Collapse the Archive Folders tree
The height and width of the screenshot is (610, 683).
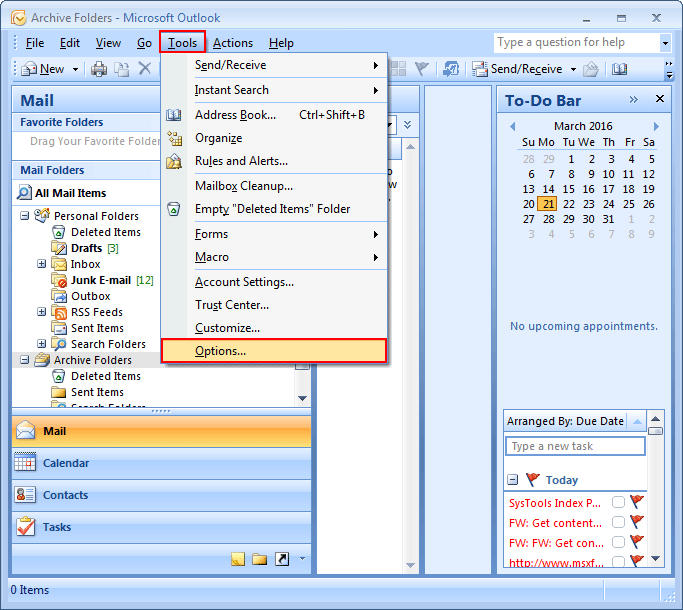[25, 359]
